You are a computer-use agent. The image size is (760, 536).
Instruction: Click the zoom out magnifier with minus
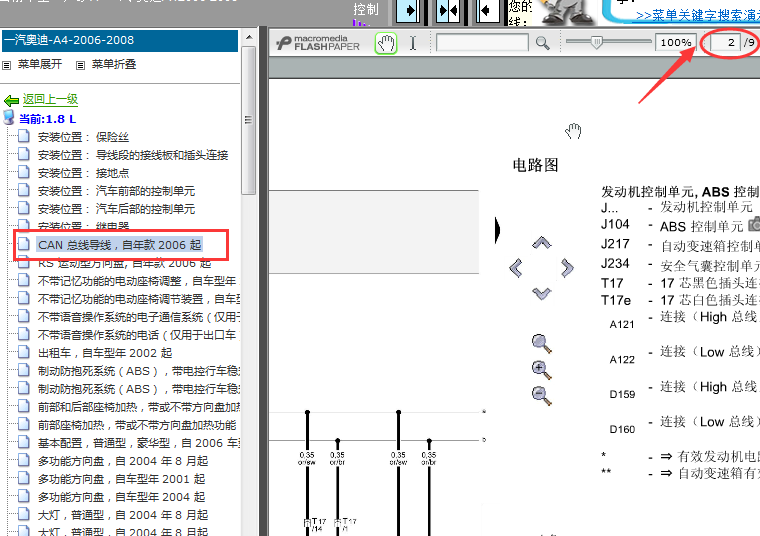(x=541, y=395)
